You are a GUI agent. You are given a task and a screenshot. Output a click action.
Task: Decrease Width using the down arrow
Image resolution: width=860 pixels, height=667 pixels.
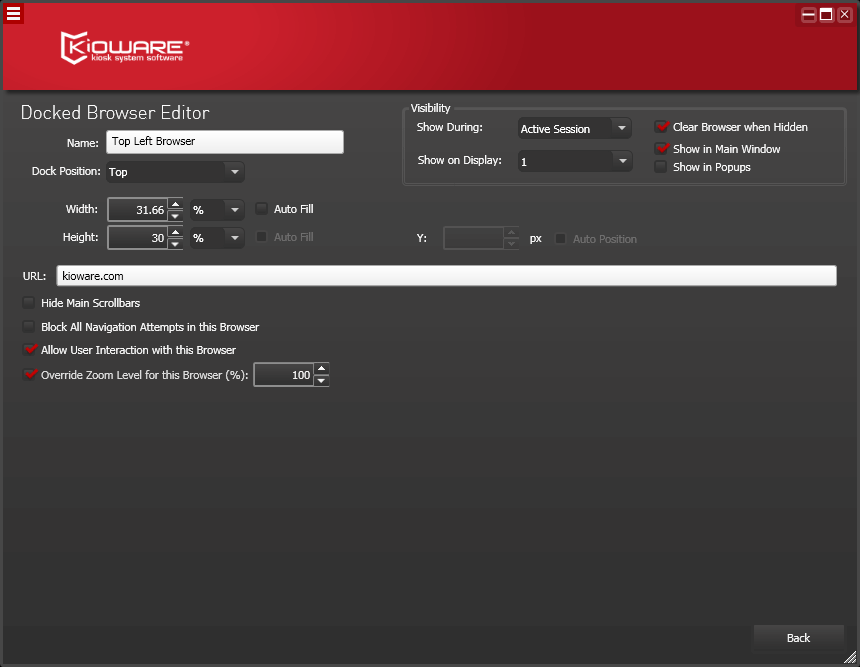(x=175, y=216)
